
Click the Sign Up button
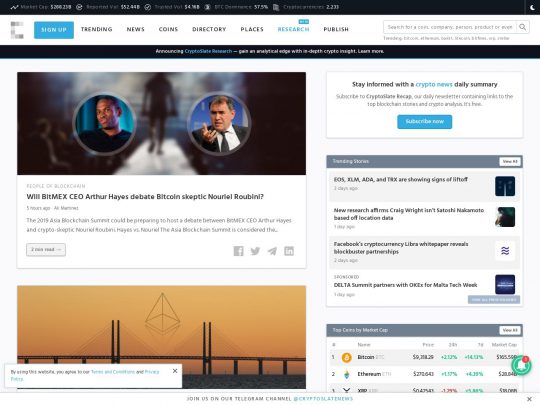coord(54,30)
